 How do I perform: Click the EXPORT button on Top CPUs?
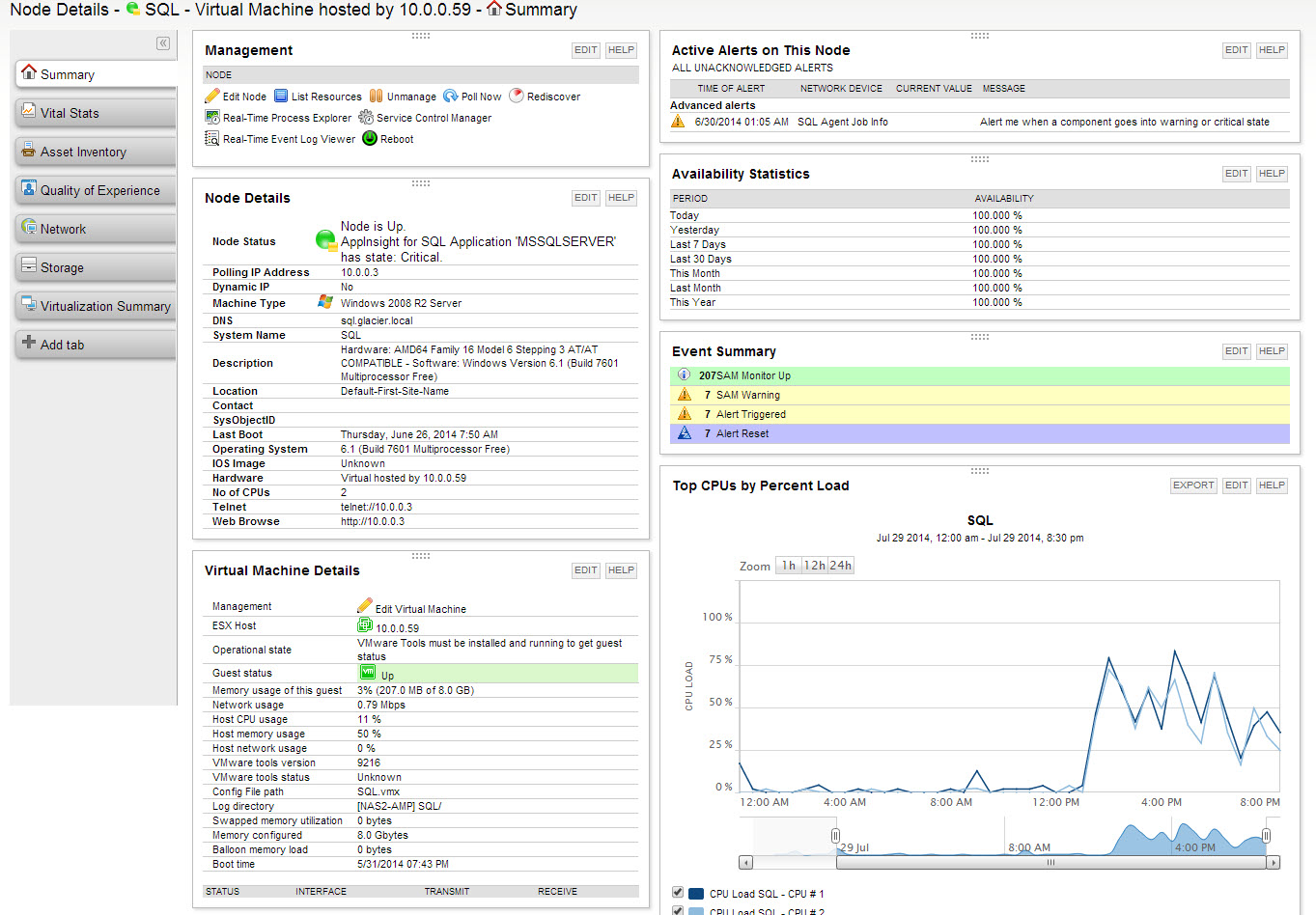click(x=1193, y=485)
